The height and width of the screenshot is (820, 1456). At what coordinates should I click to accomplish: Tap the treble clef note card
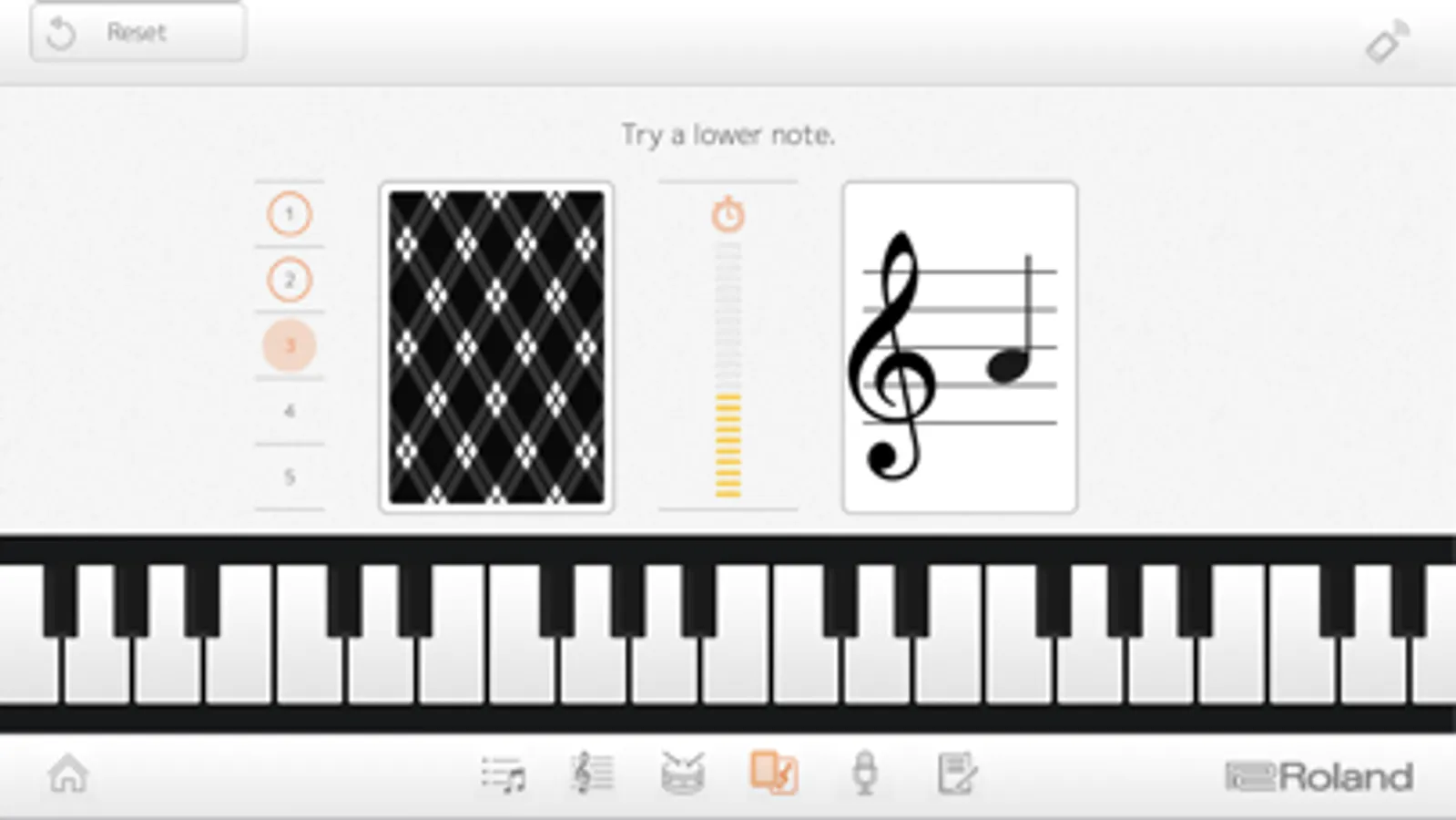(x=960, y=347)
